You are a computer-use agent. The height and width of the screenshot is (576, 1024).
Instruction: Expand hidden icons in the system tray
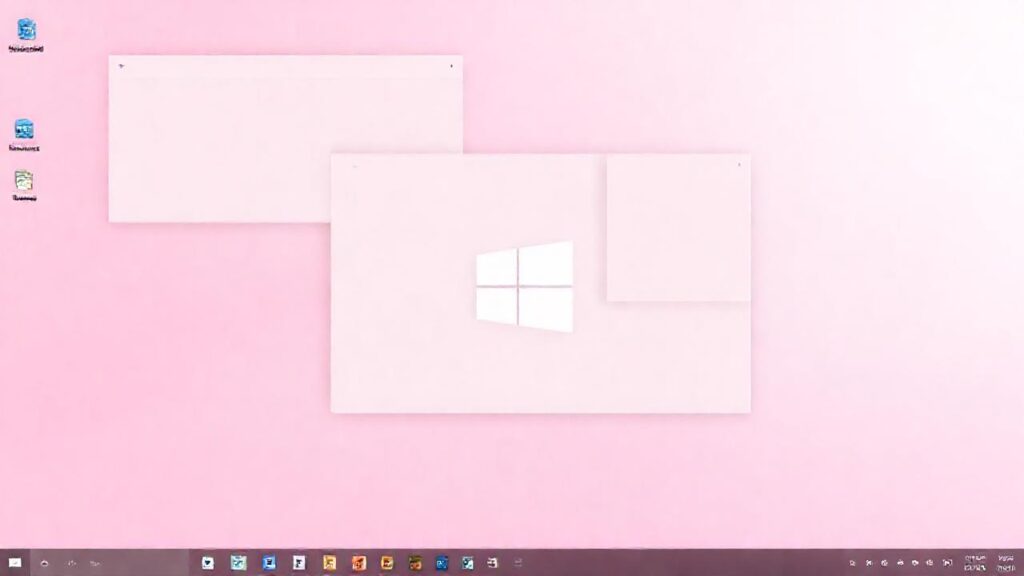(x=852, y=562)
